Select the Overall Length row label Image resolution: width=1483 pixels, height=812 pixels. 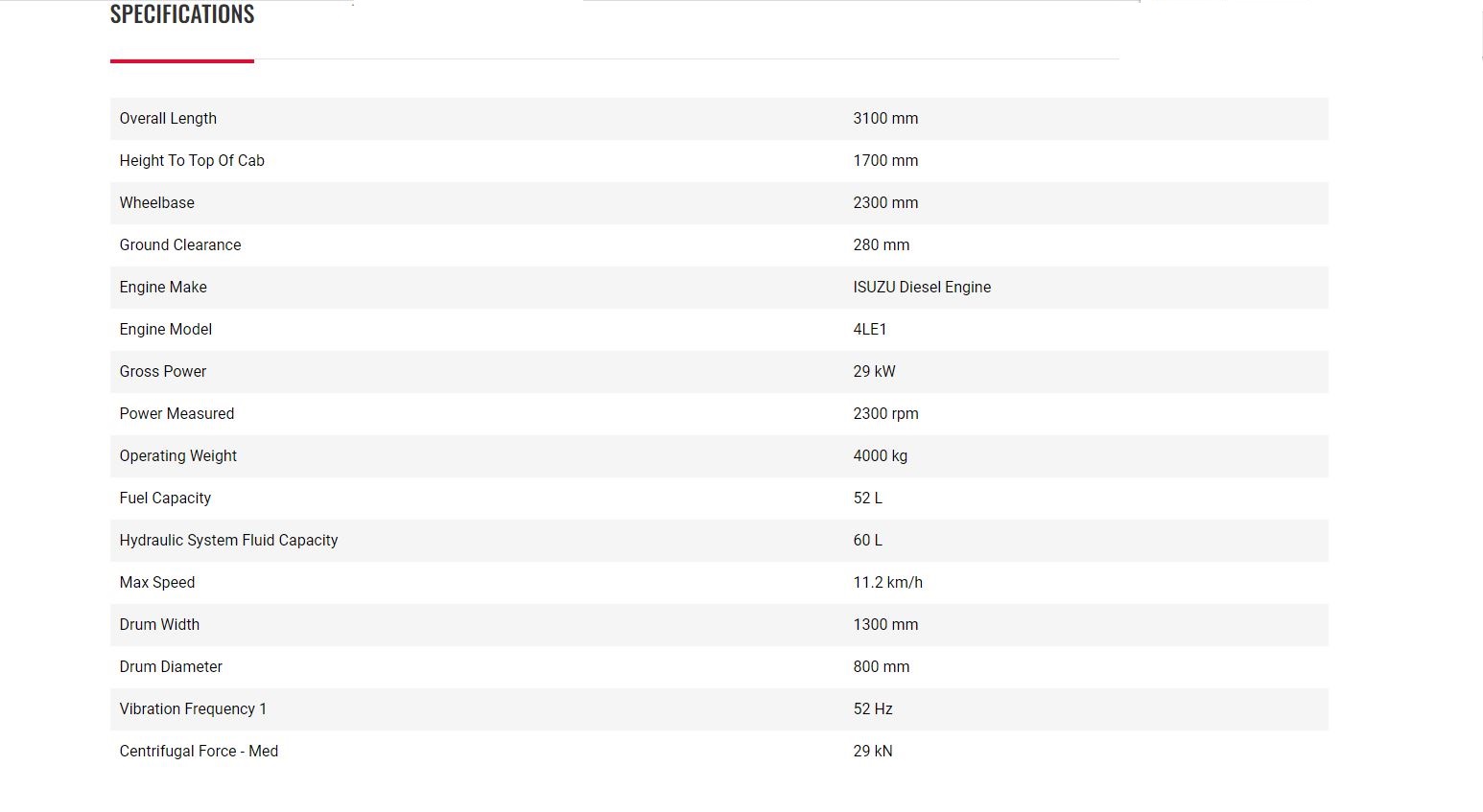168,119
